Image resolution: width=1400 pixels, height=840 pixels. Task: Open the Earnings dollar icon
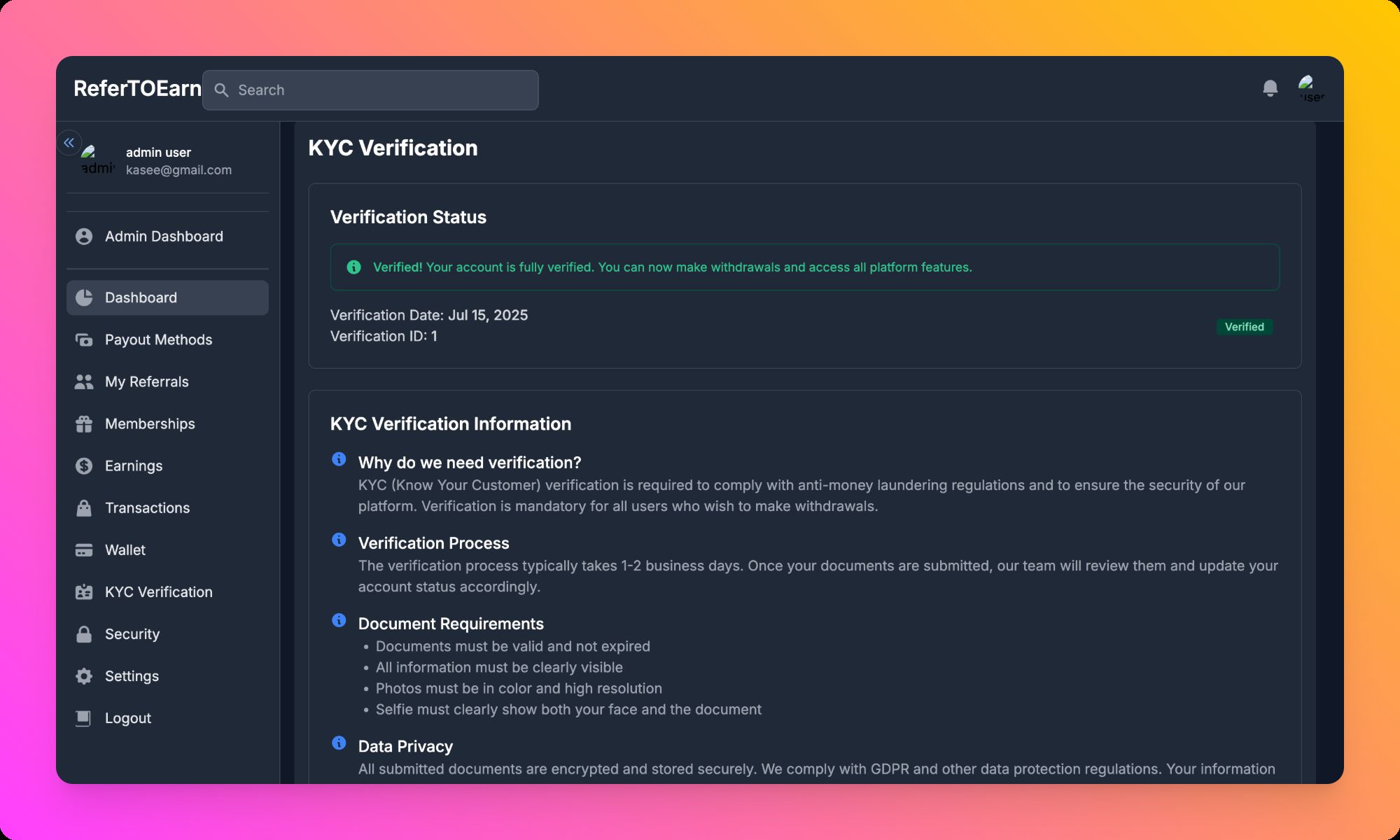pos(84,466)
